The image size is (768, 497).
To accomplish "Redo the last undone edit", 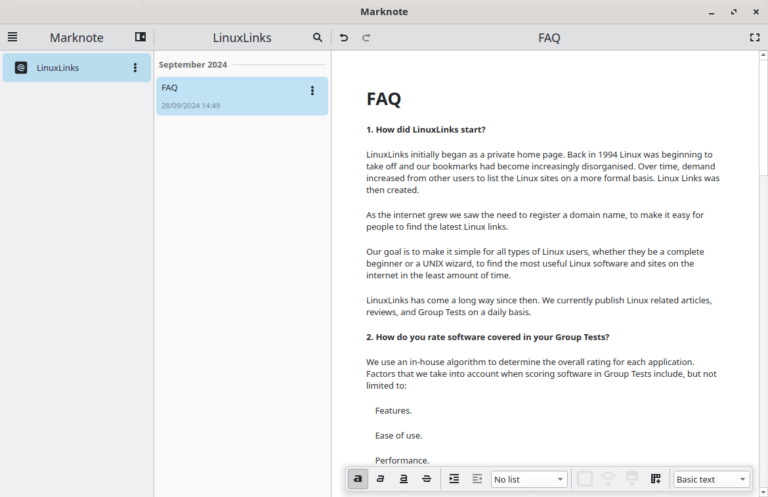I will pyautogui.click(x=366, y=37).
